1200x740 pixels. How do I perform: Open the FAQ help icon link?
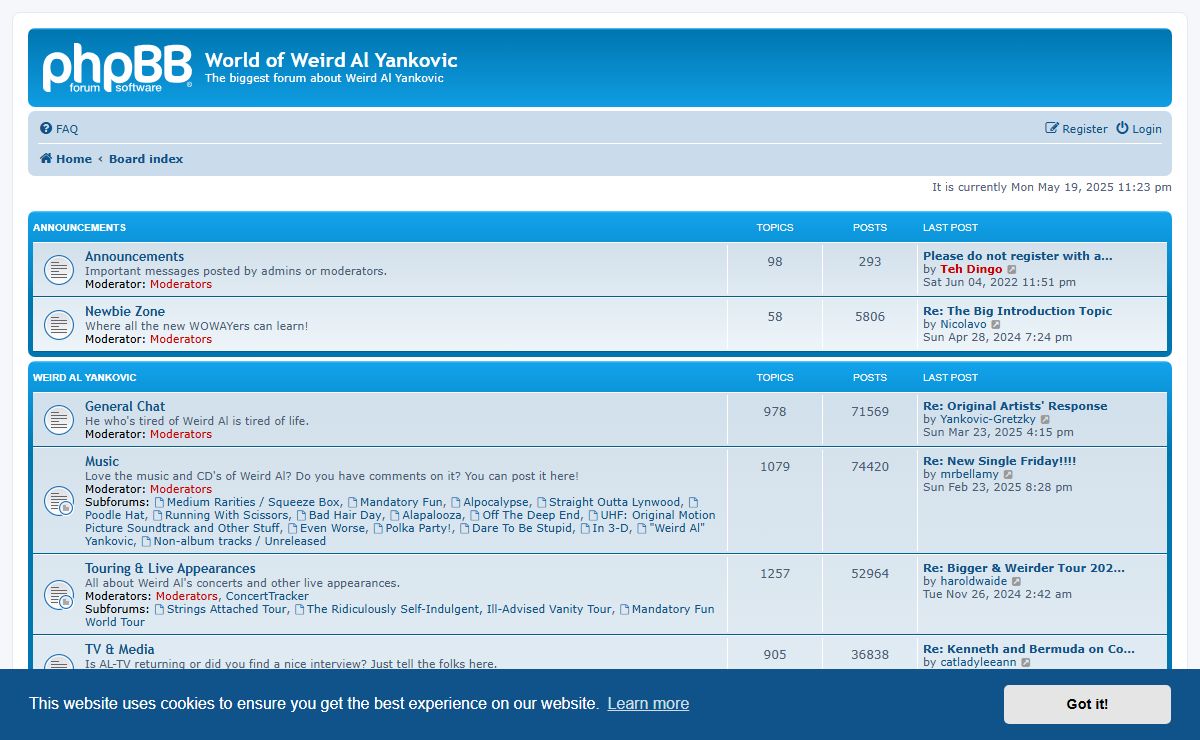46,129
